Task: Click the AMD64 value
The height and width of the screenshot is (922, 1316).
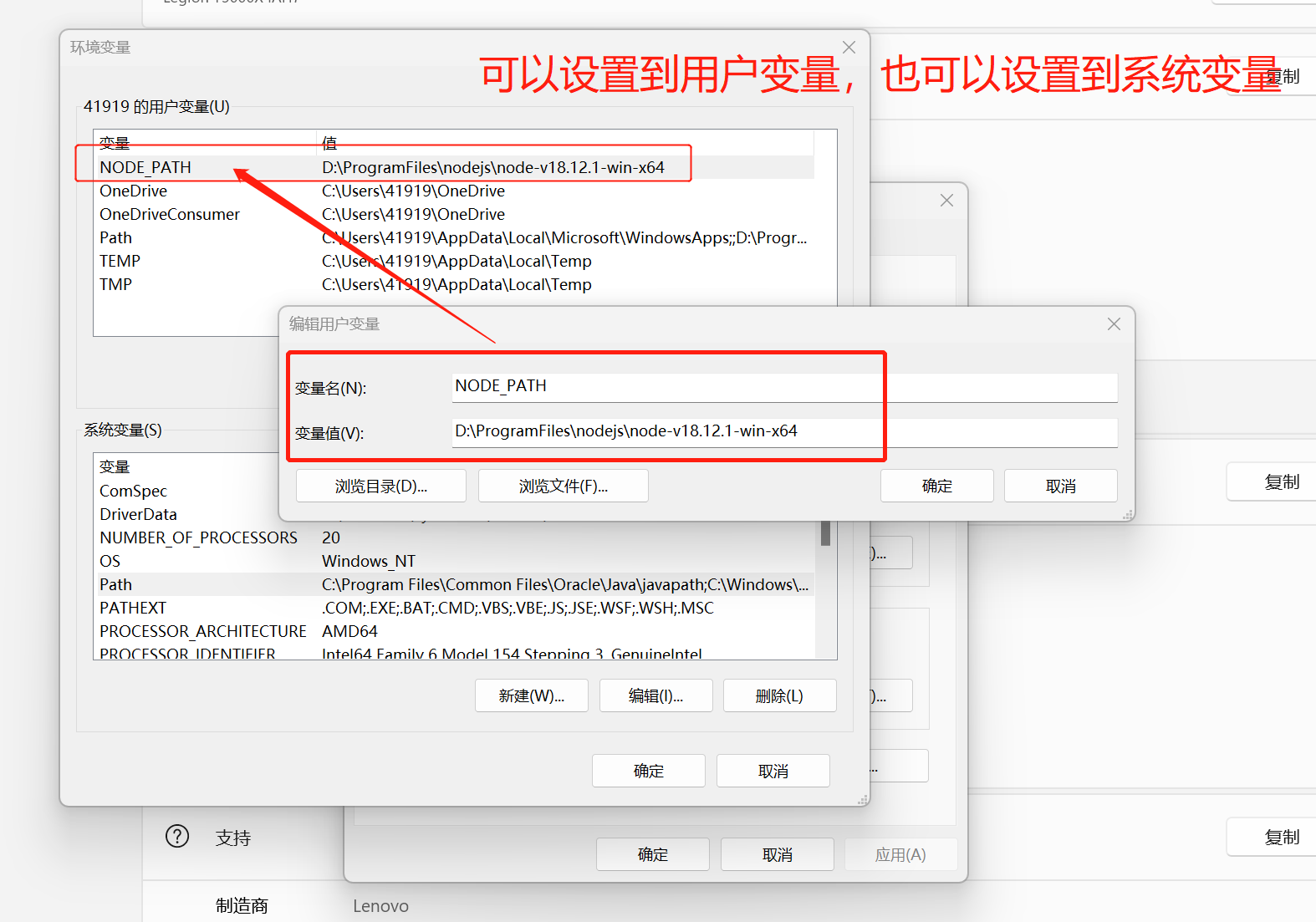Action: coord(349,631)
